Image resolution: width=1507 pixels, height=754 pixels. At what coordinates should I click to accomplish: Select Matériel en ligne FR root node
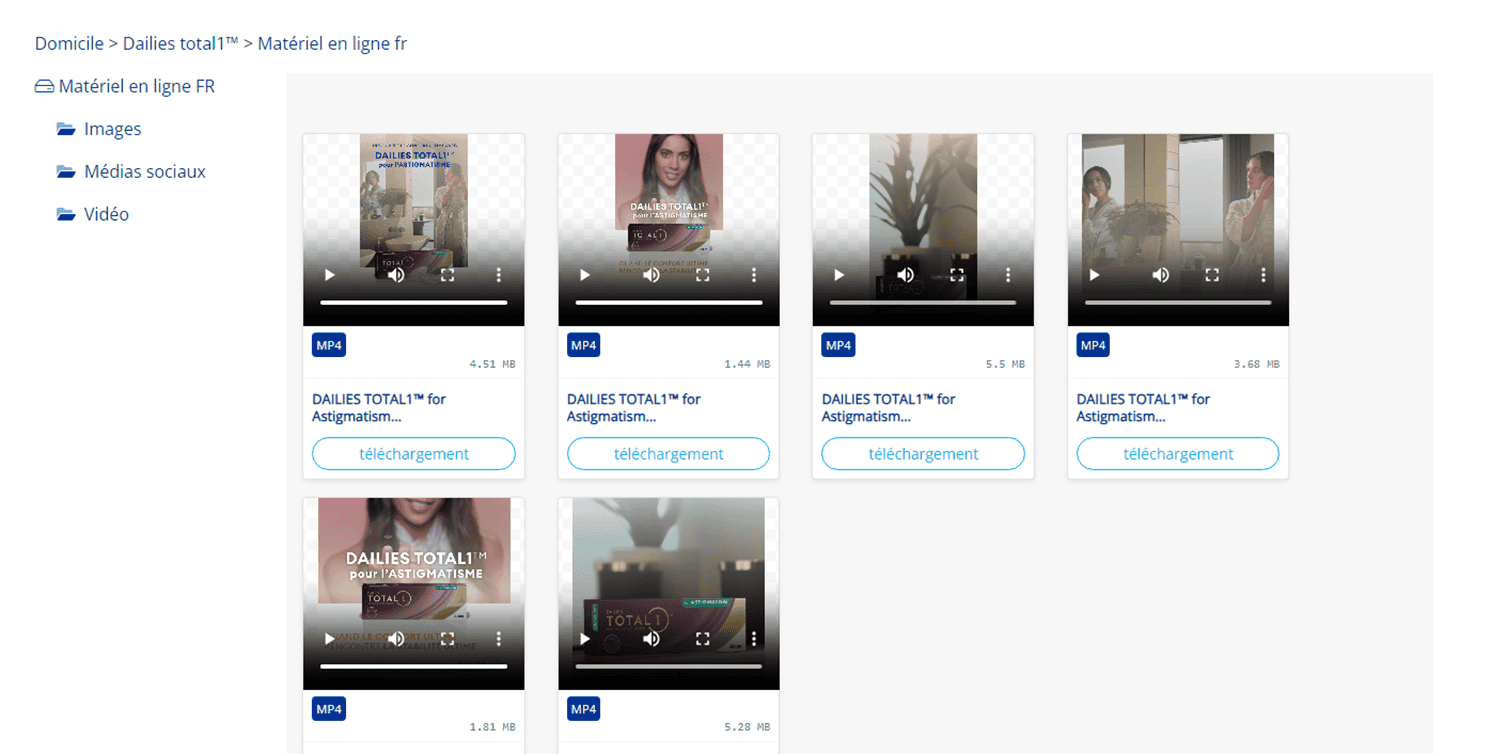click(136, 87)
